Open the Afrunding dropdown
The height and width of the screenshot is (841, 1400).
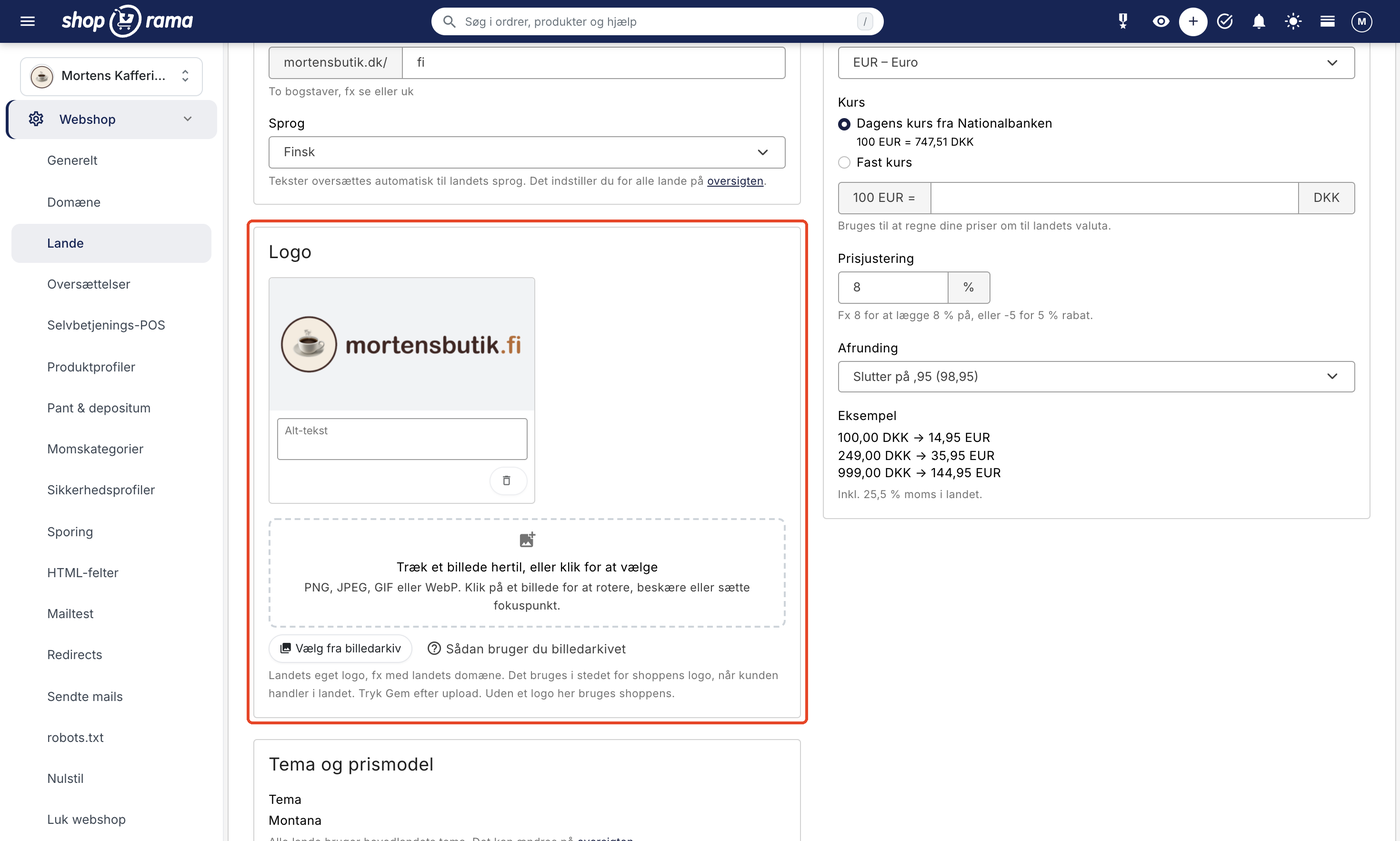[x=1096, y=376]
